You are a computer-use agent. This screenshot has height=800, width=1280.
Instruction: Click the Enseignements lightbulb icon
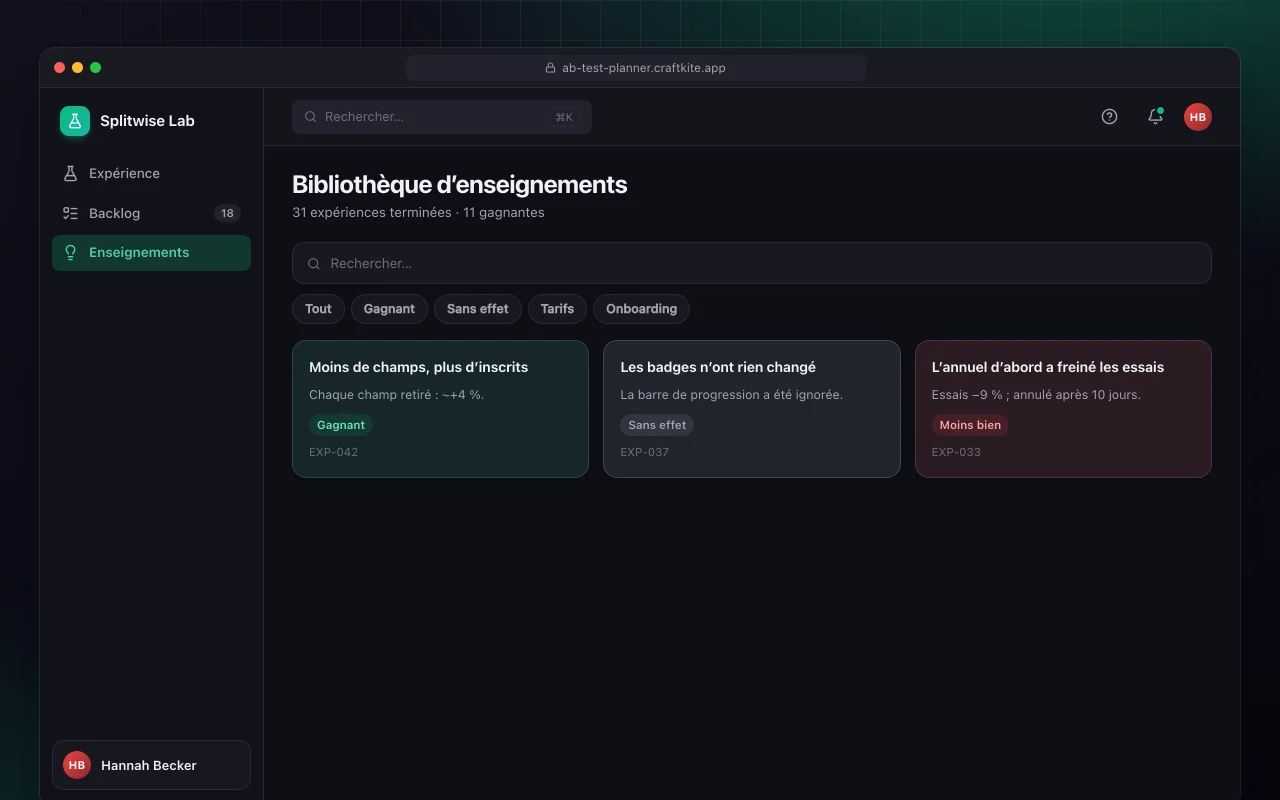(70, 253)
